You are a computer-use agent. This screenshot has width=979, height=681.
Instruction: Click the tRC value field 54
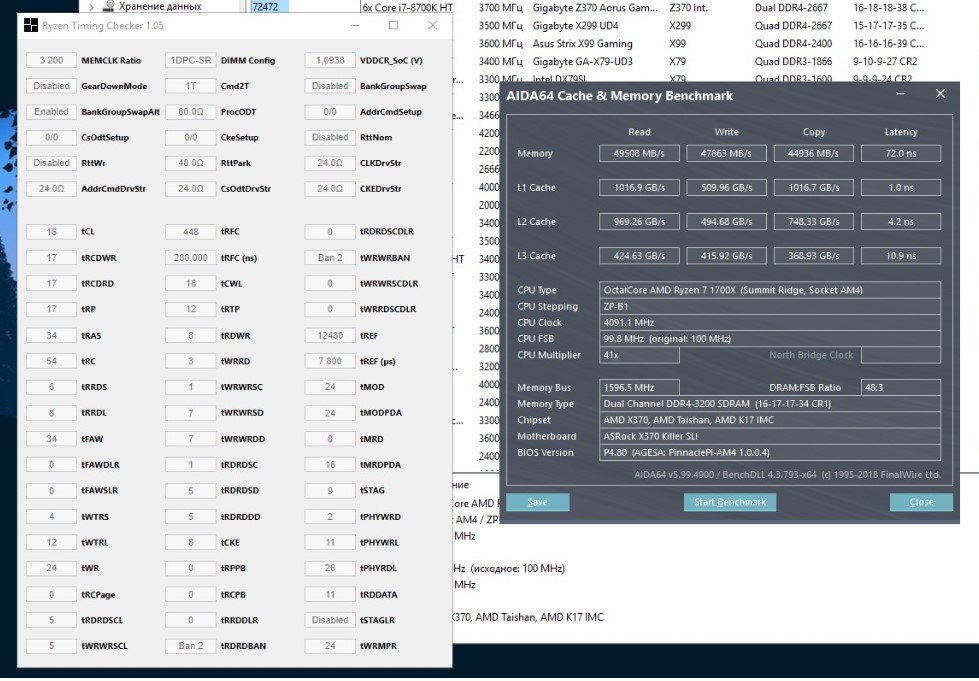51,361
